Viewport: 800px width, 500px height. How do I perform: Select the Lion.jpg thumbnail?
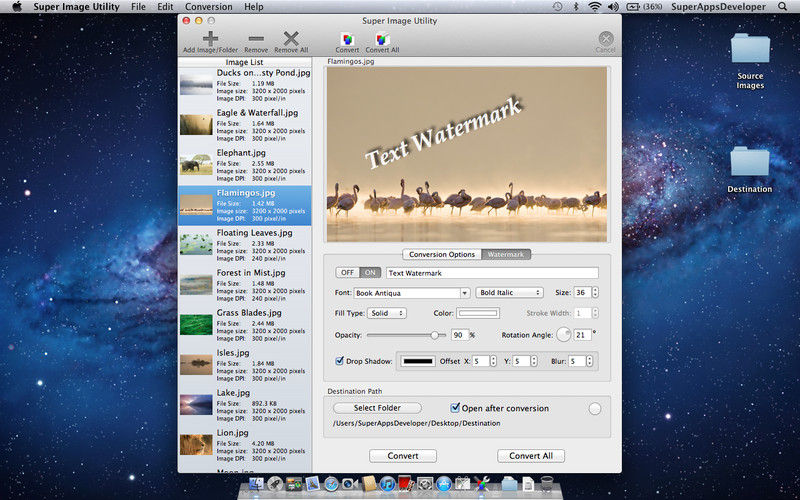196,444
